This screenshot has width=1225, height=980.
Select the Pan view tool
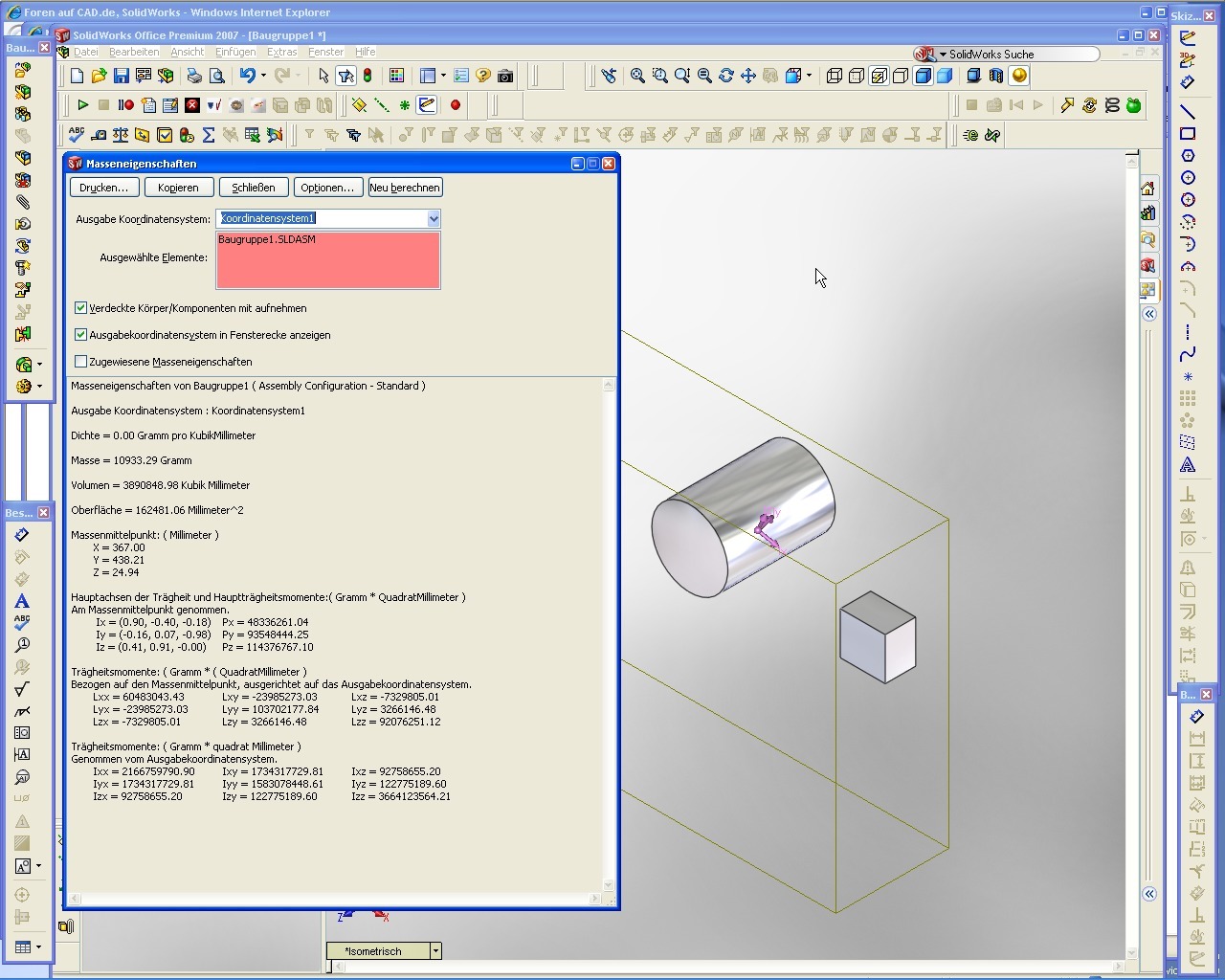[748, 76]
